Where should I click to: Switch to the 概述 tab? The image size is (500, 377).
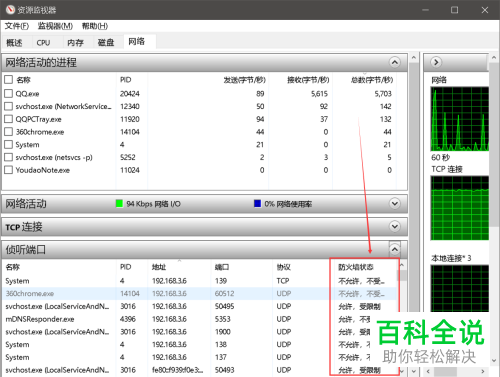pyautogui.click(x=14, y=43)
